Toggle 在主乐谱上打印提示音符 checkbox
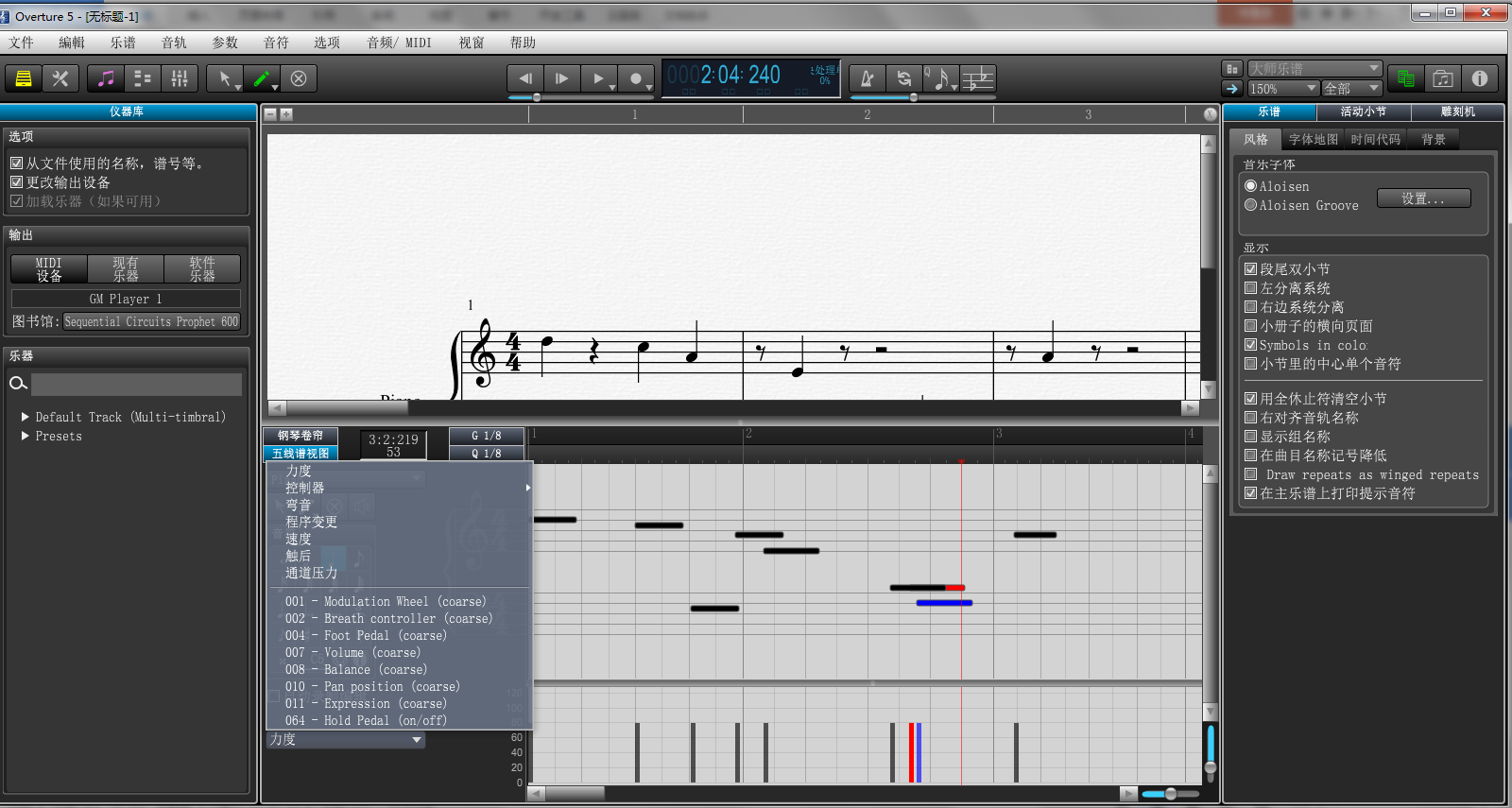This screenshot has width=1512, height=808. (1250, 493)
